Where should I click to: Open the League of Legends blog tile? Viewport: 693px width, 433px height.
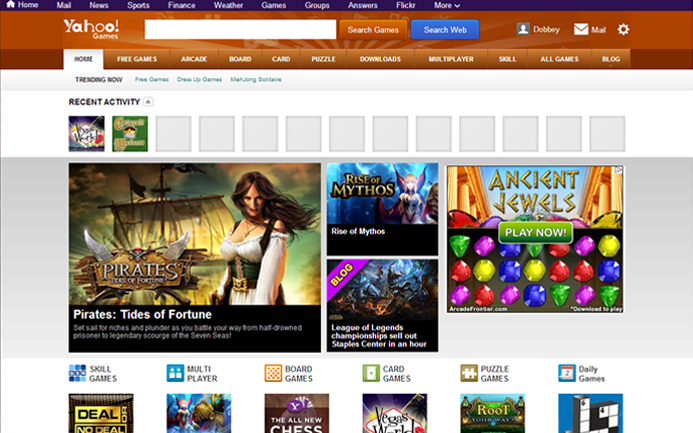pos(382,305)
